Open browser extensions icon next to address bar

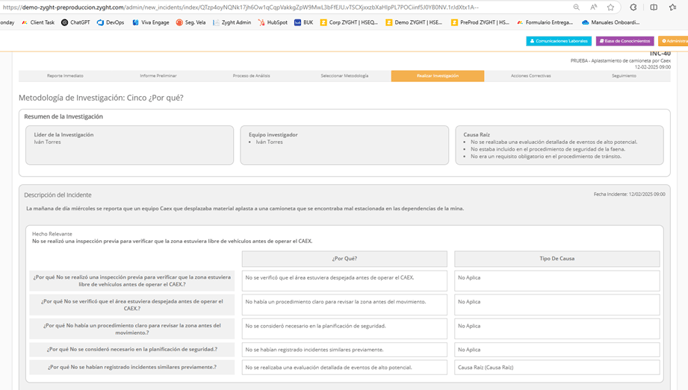[633, 7]
